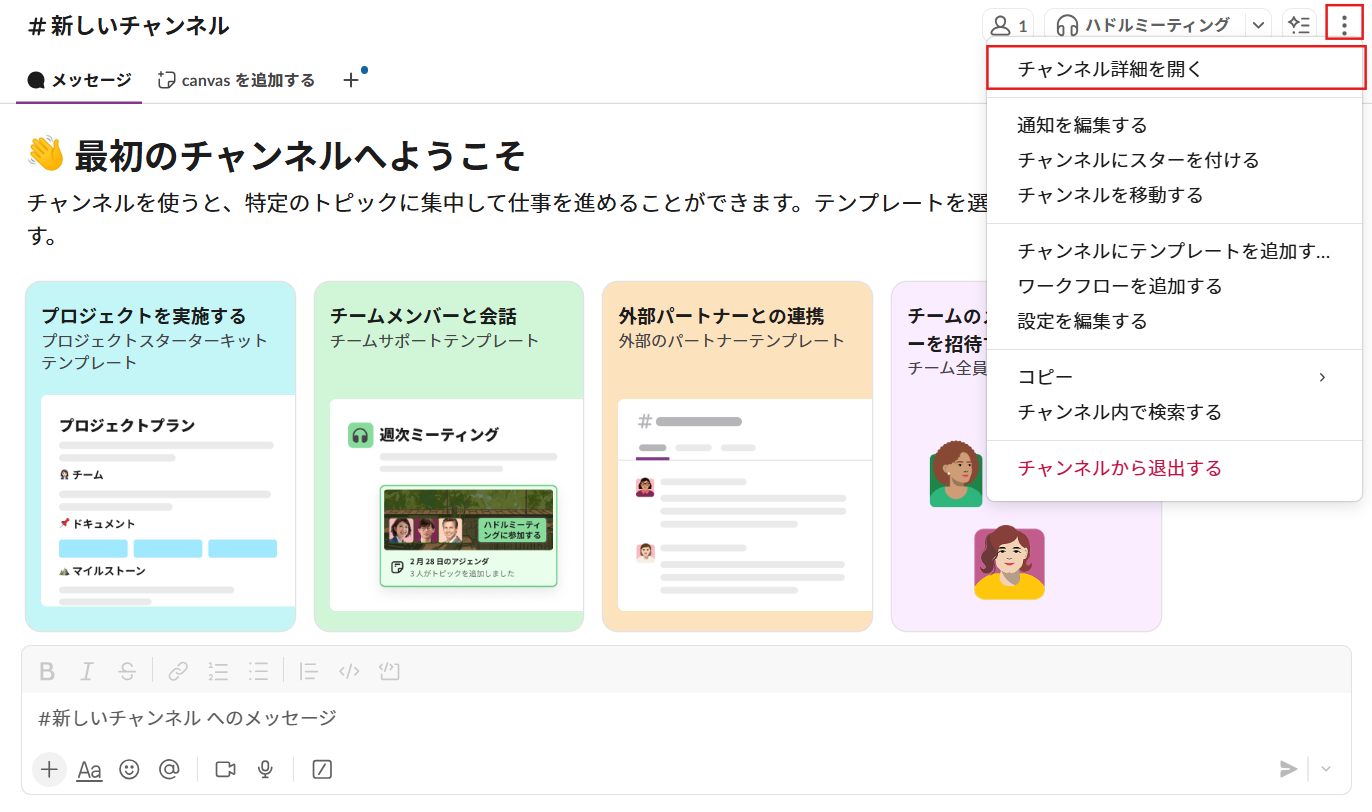Open the member count button
The width and height of the screenshot is (1372, 812).
(1008, 25)
